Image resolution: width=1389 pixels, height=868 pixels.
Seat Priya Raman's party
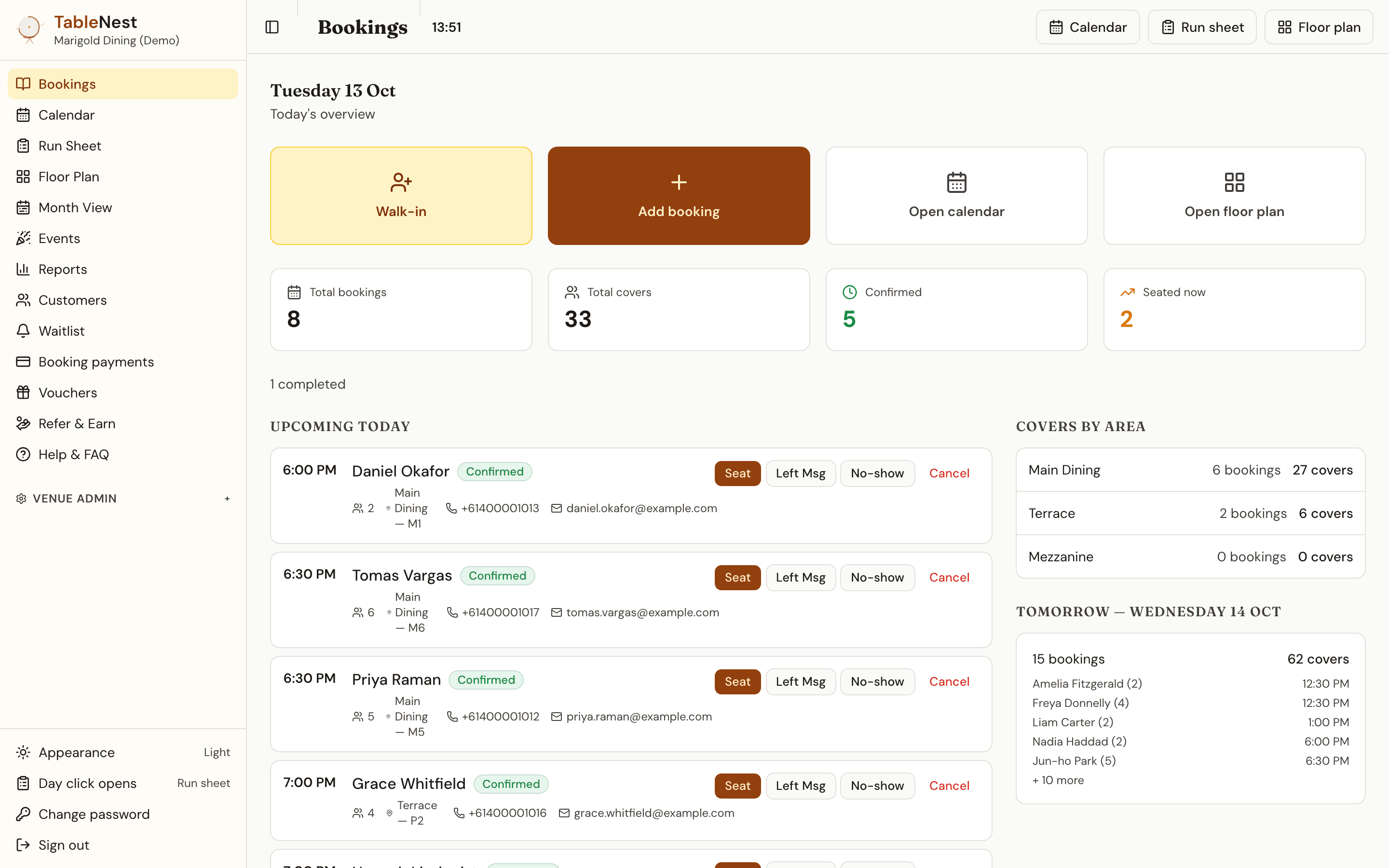tap(737, 681)
